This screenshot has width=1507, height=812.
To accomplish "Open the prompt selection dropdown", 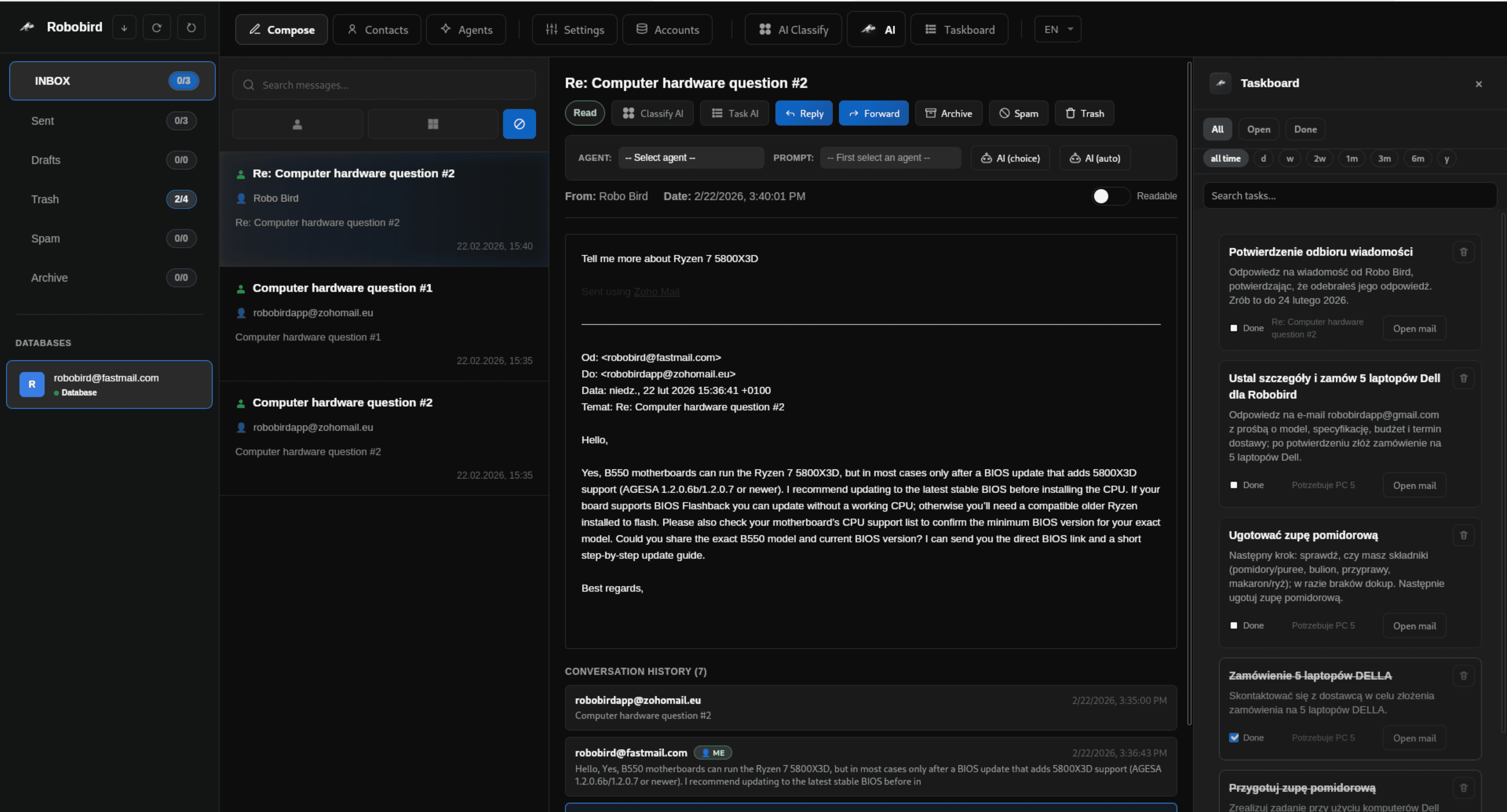I will 890,158.
